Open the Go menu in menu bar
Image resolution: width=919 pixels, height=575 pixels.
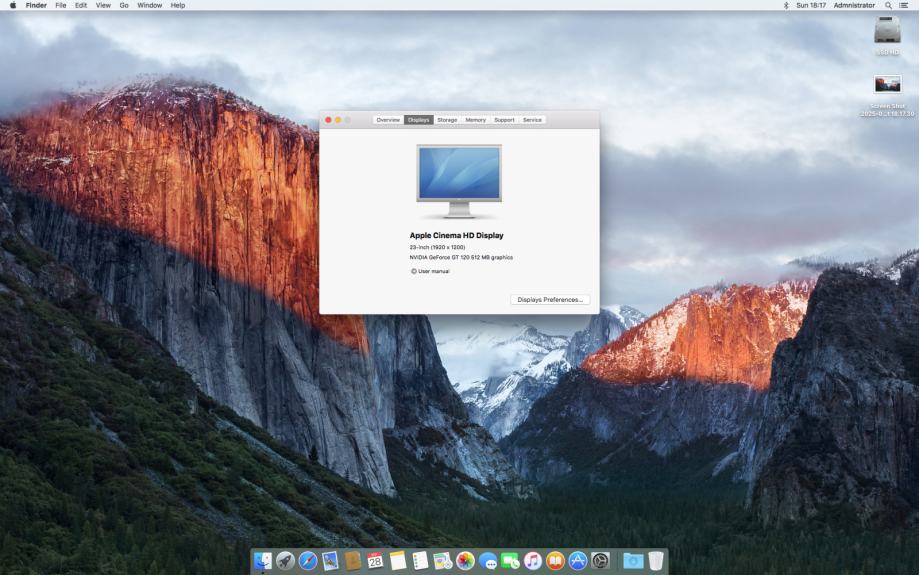tap(124, 5)
